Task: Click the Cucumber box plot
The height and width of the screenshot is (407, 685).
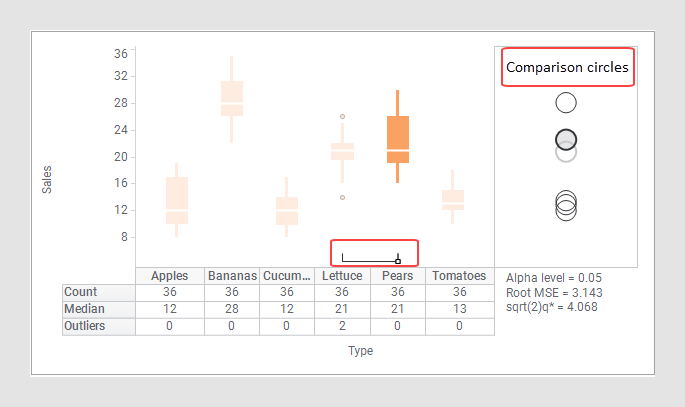Action: (x=287, y=210)
